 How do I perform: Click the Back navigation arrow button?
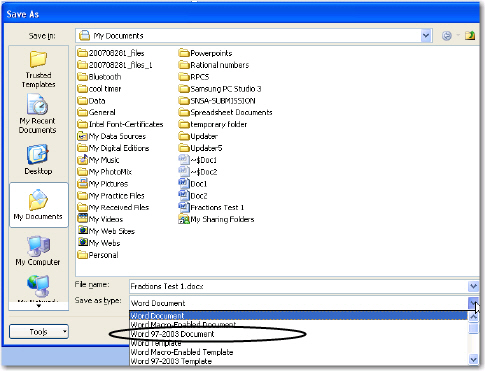pyautogui.click(x=447, y=36)
